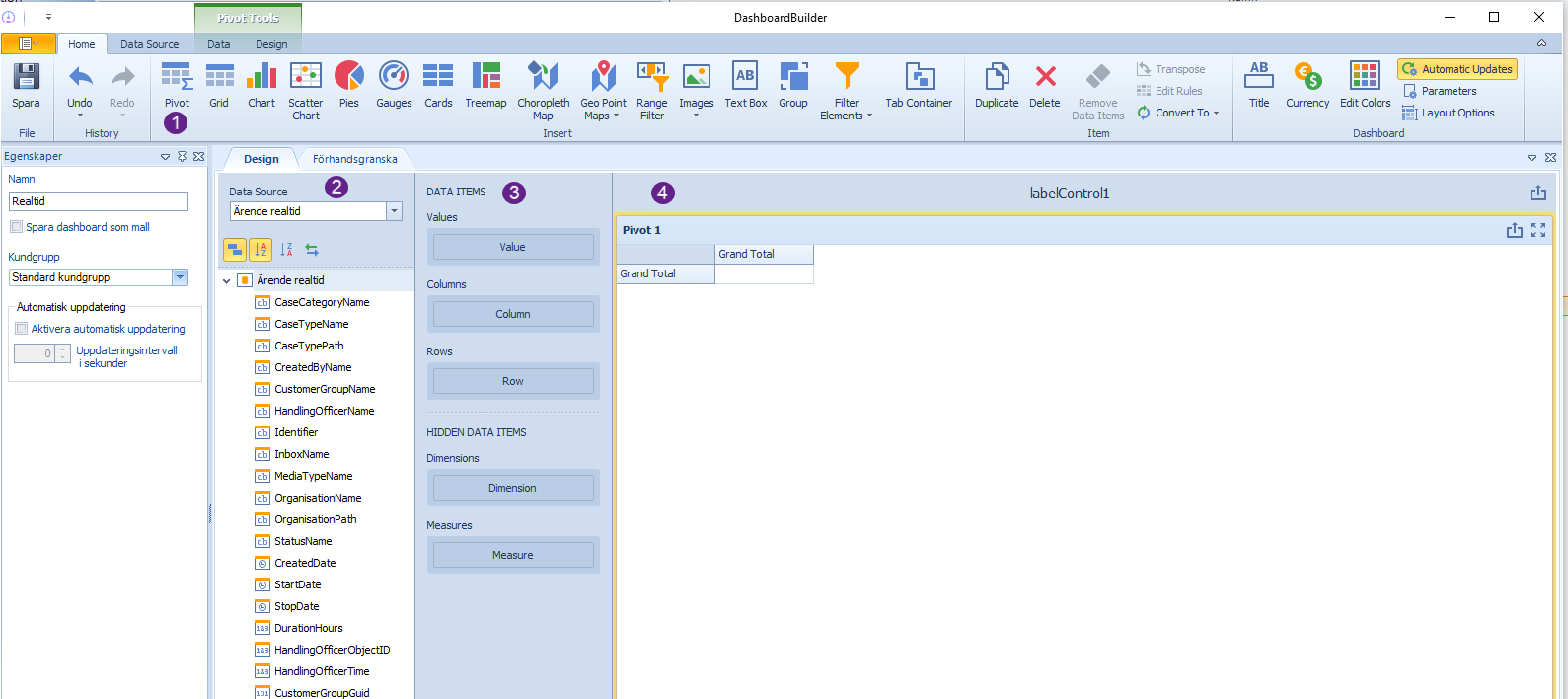Open Layout Options
This screenshot has width=1568, height=699.
click(1449, 113)
